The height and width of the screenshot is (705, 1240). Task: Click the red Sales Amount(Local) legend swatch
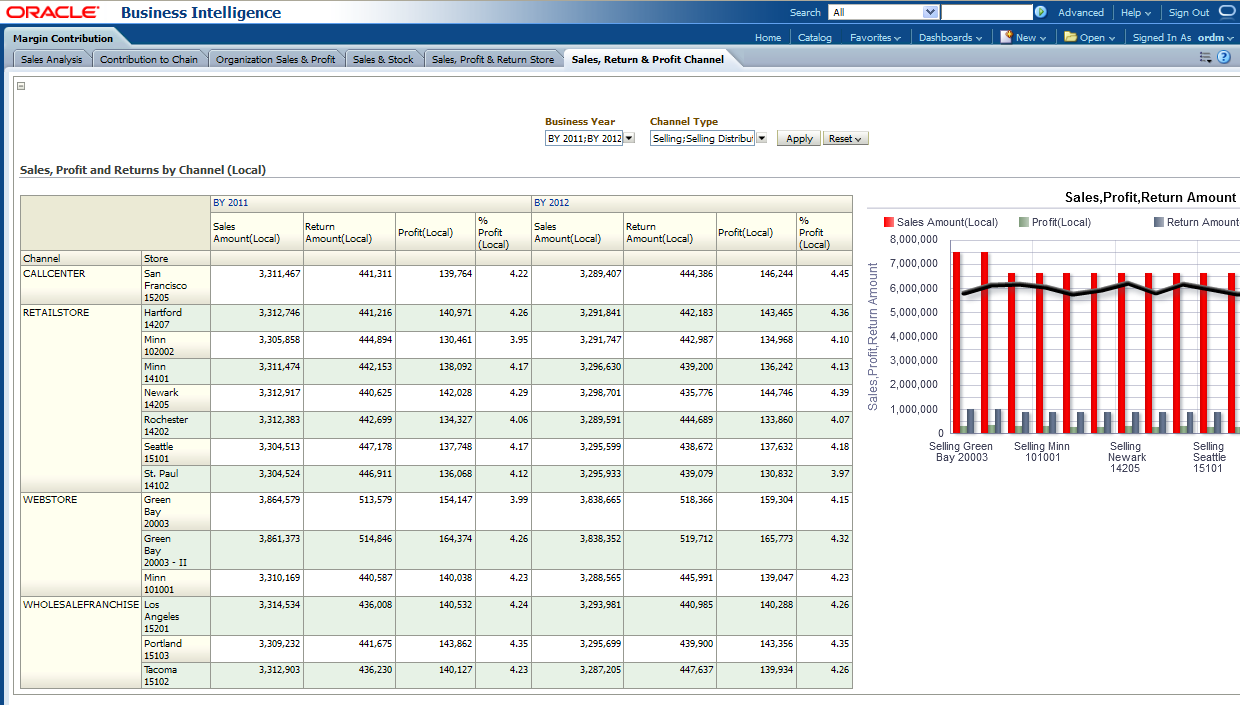coord(888,222)
